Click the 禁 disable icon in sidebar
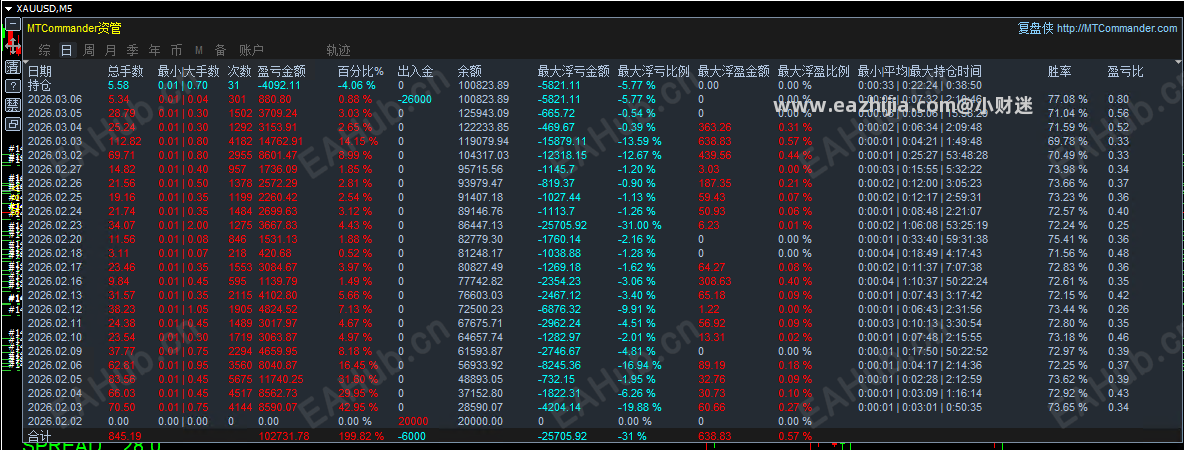 [13, 104]
